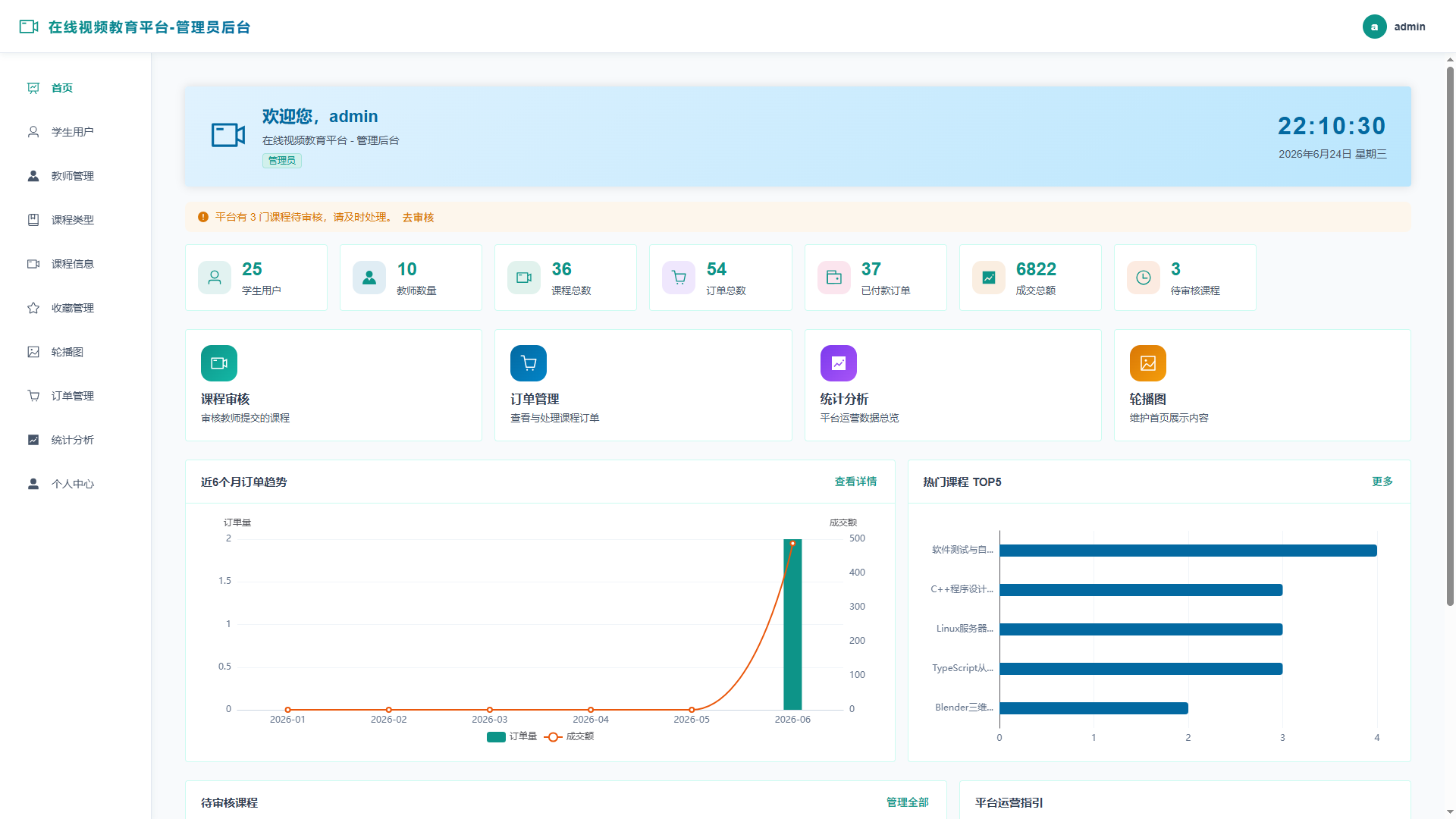This screenshot has width=1456, height=819.
Task: Open 查看详情 for the order trend
Action: 855,482
